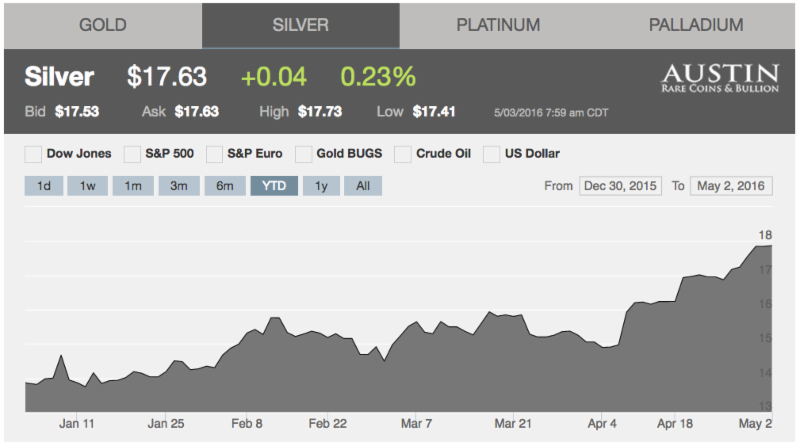Check the US Dollar checkbox
800x442 pixels.
(x=492, y=154)
